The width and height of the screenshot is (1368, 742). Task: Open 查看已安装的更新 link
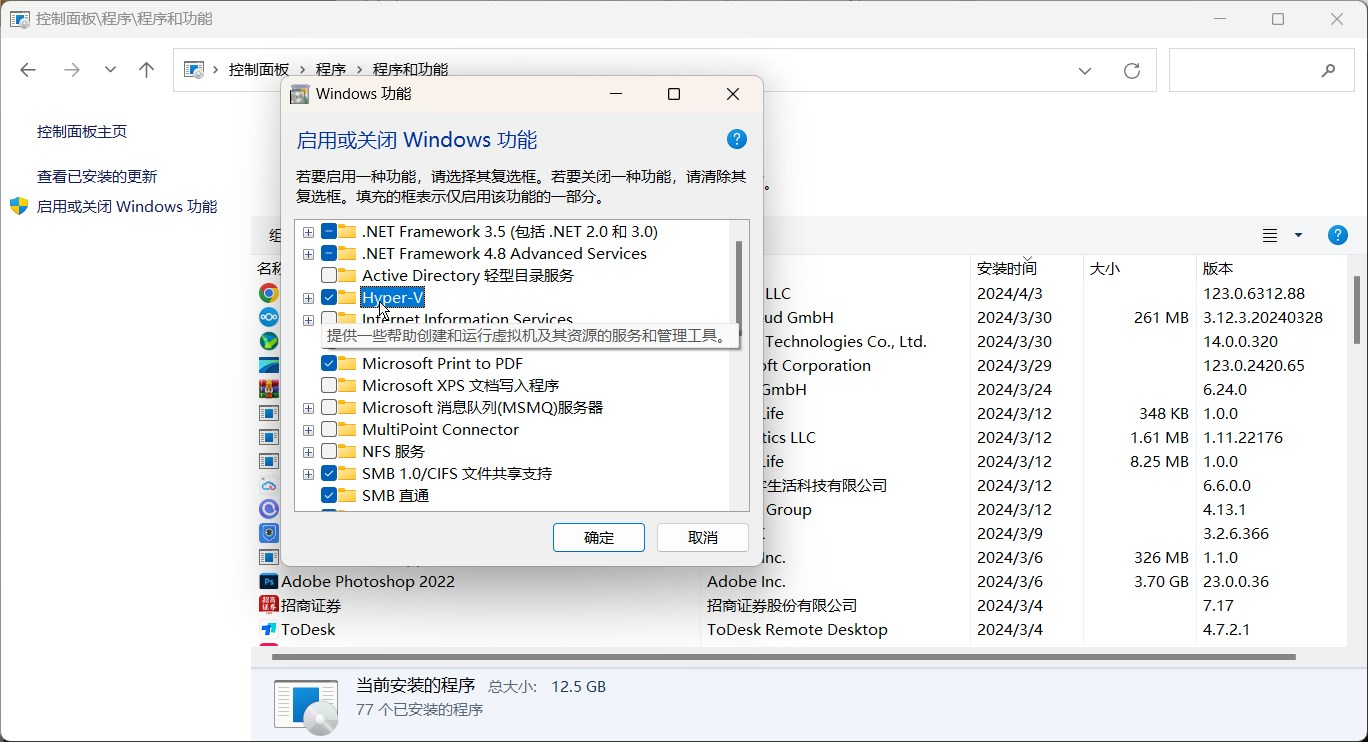click(x=97, y=176)
